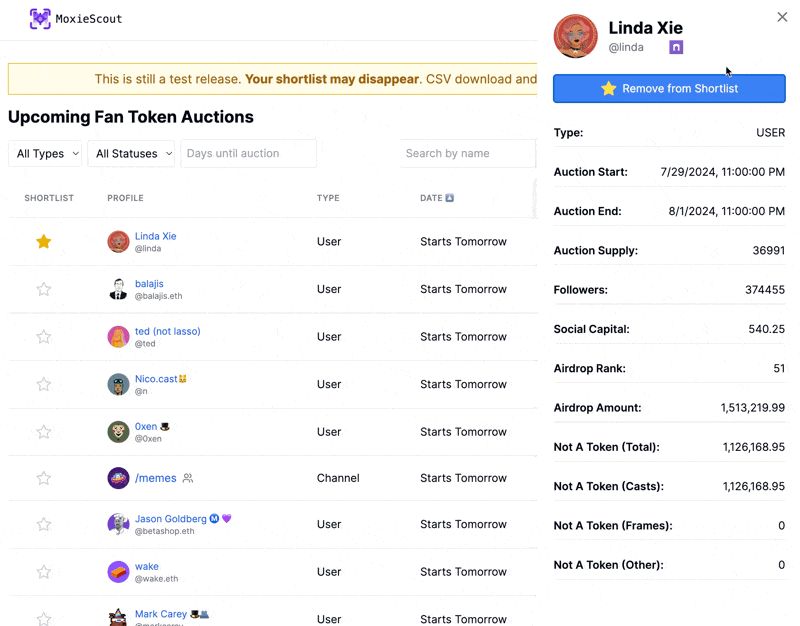Screen dimensions: 800x626
Task: Click the sort icon next to DATE header
Action: (450, 198)
